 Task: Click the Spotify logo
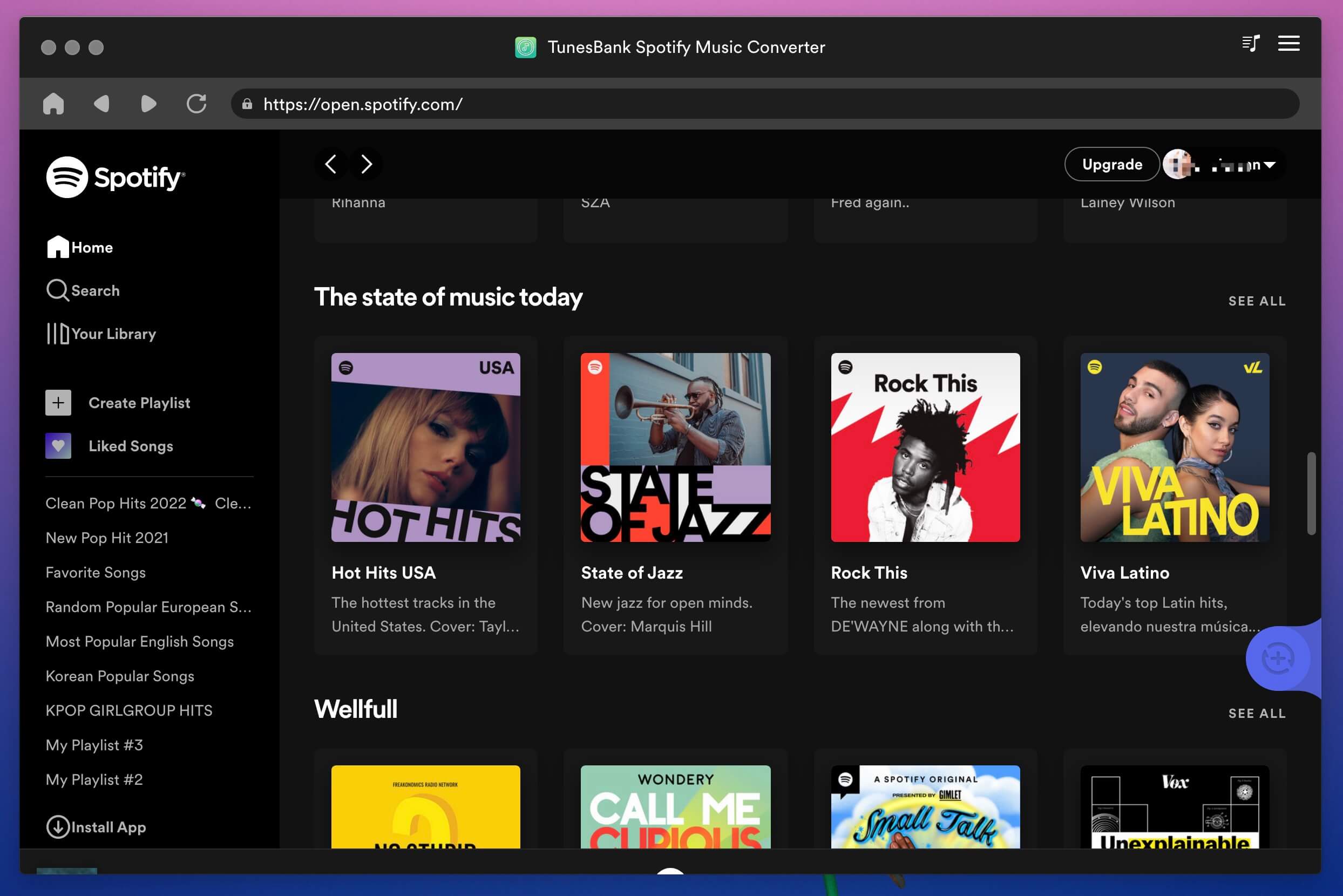[x=116, y=177]
